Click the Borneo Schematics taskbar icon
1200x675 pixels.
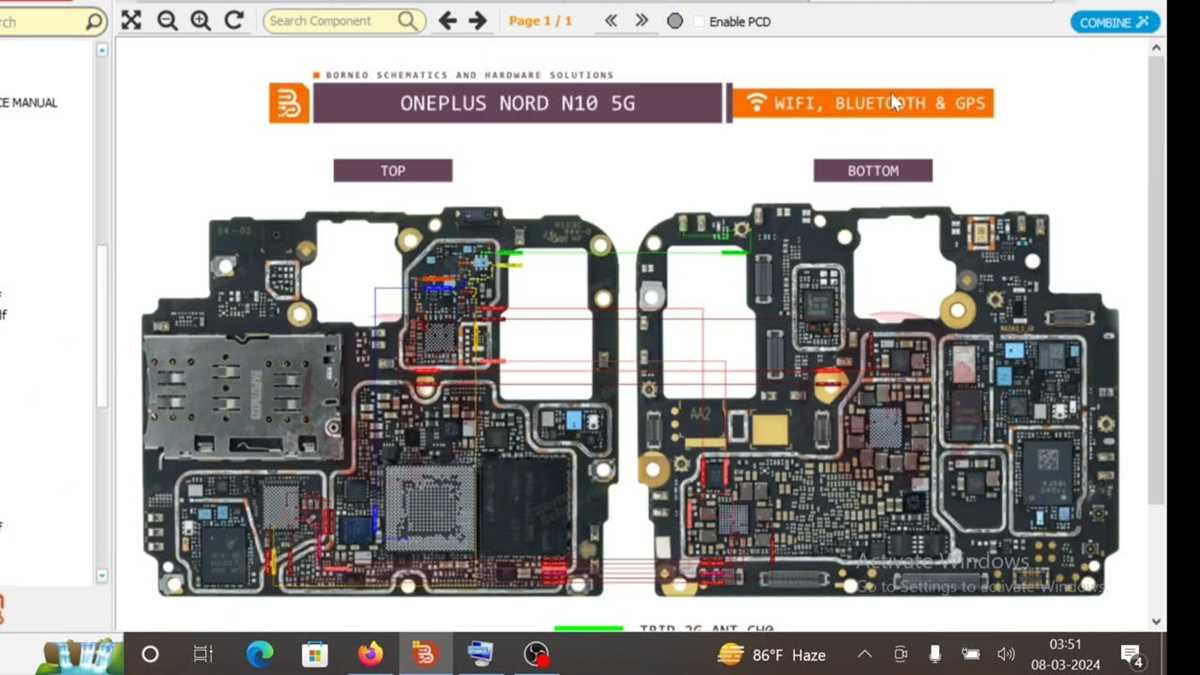[425, 655]
